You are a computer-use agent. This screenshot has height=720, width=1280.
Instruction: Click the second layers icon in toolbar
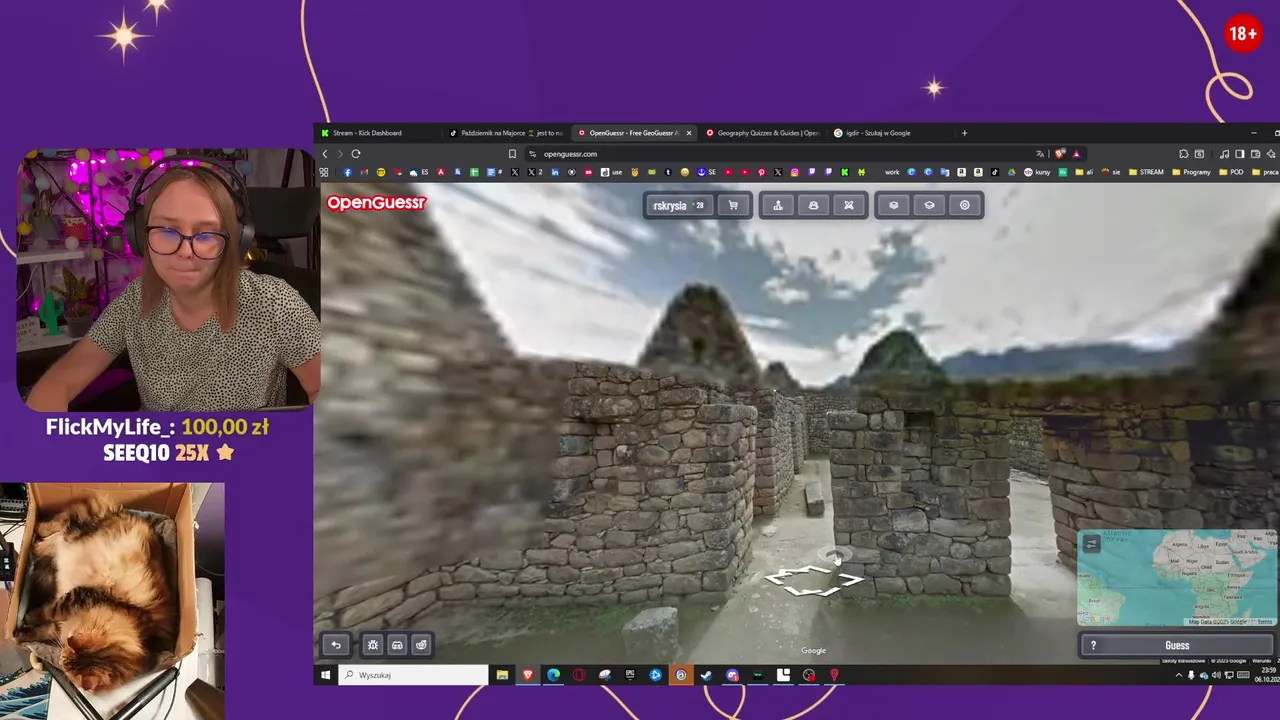929,205
